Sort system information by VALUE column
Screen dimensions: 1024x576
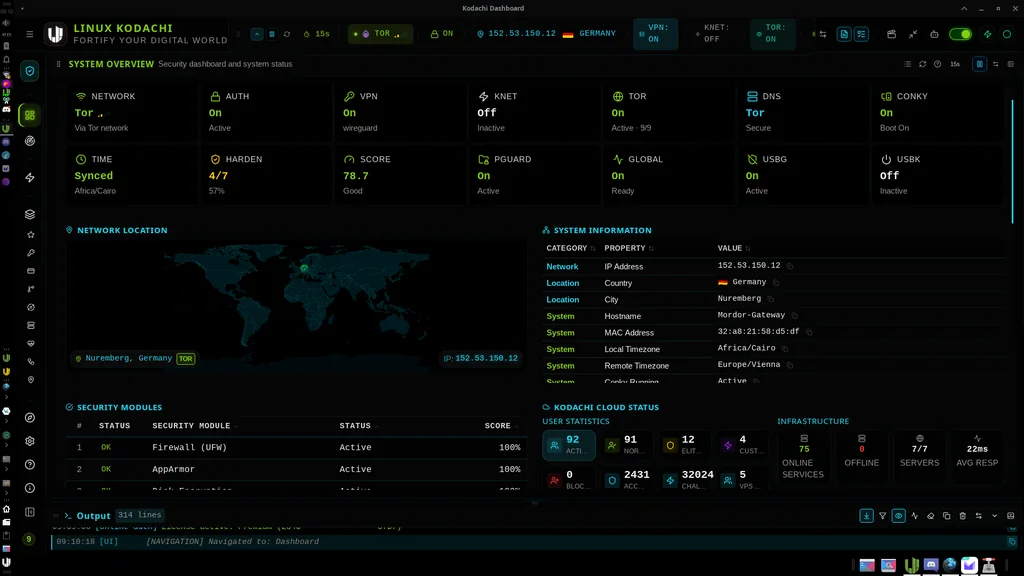pyautogui.click(x=734, y=248)
